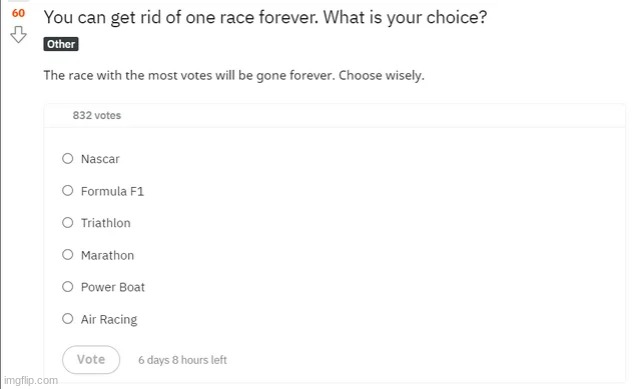Viewport: 641px width, 389px height.
Task: Click the "Nascar" option label text
Action: 100,159
